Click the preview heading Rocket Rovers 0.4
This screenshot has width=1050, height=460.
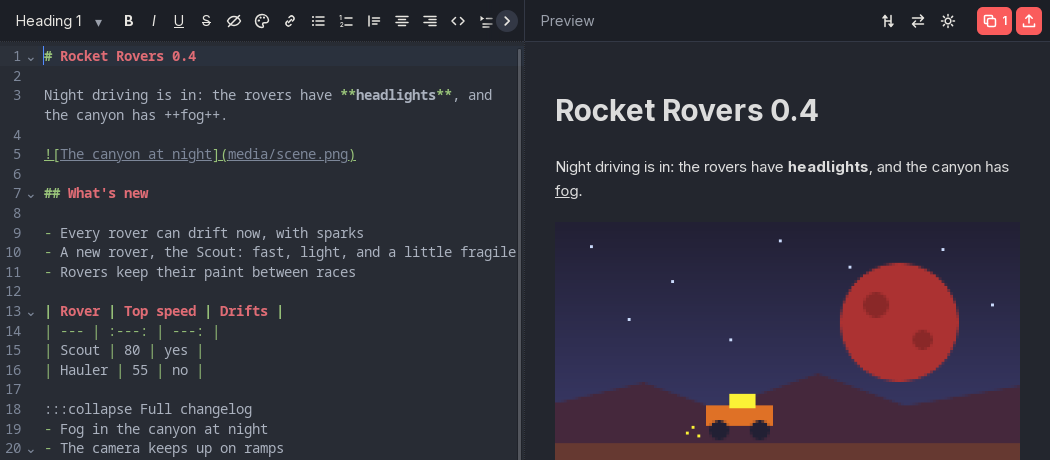(x=686, y=110)
